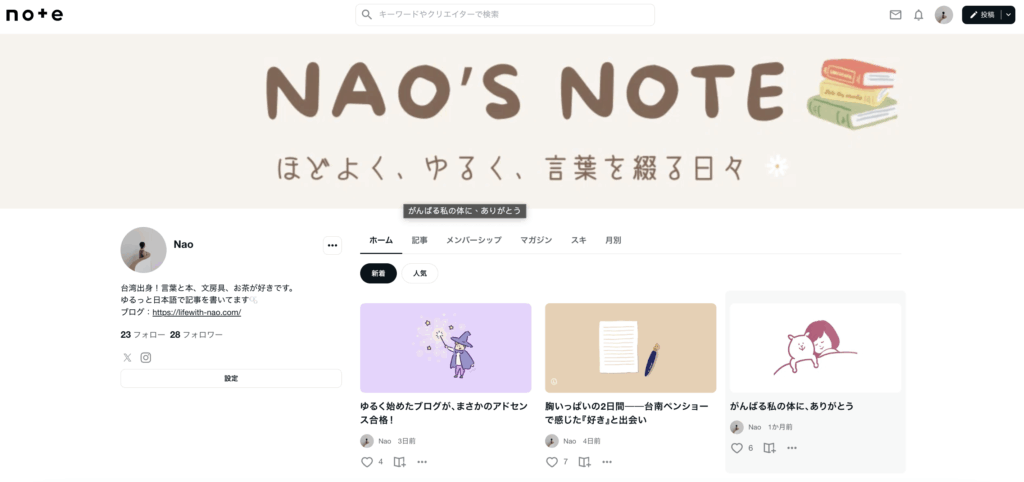This screenshot has width=1024, height=482.
Task: Open more options for がんばる私の体に article
Action: pos(792,448)
